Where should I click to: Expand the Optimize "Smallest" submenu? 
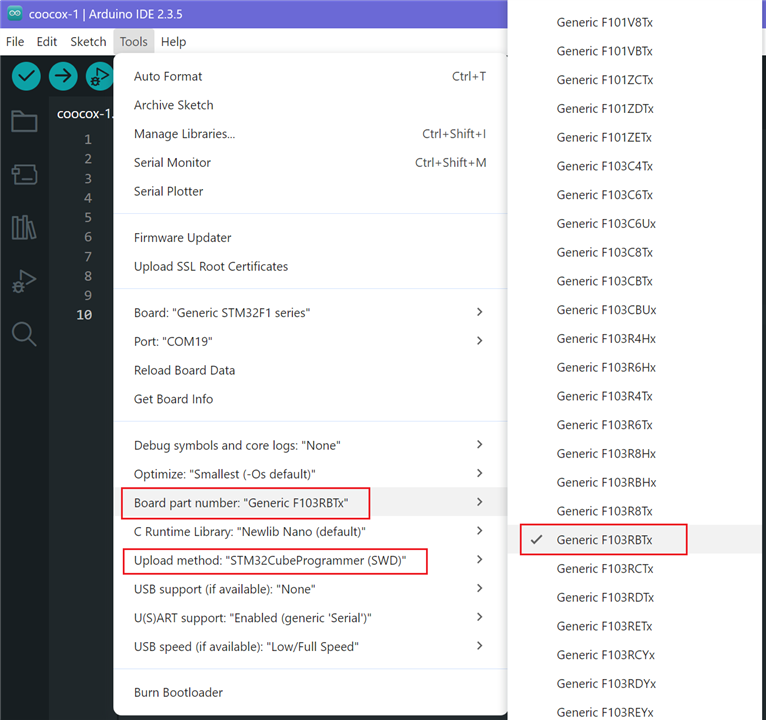[310, 474]
